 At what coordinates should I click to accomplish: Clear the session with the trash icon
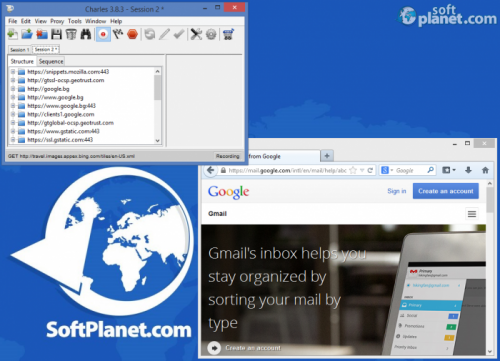[x=71, y=34]
